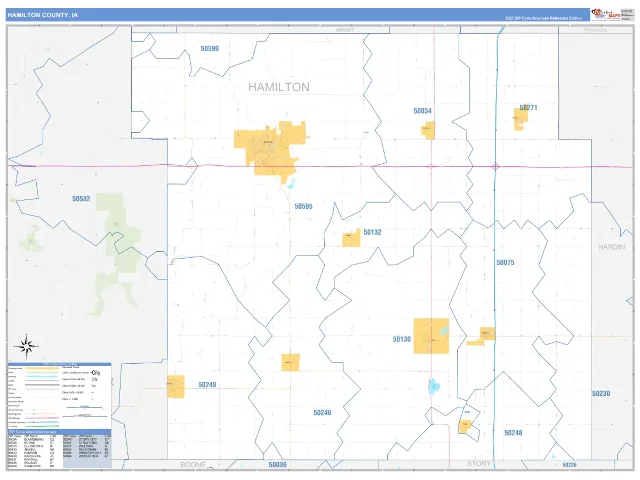Click ZIP code label 50230

(x=601, y=393)
